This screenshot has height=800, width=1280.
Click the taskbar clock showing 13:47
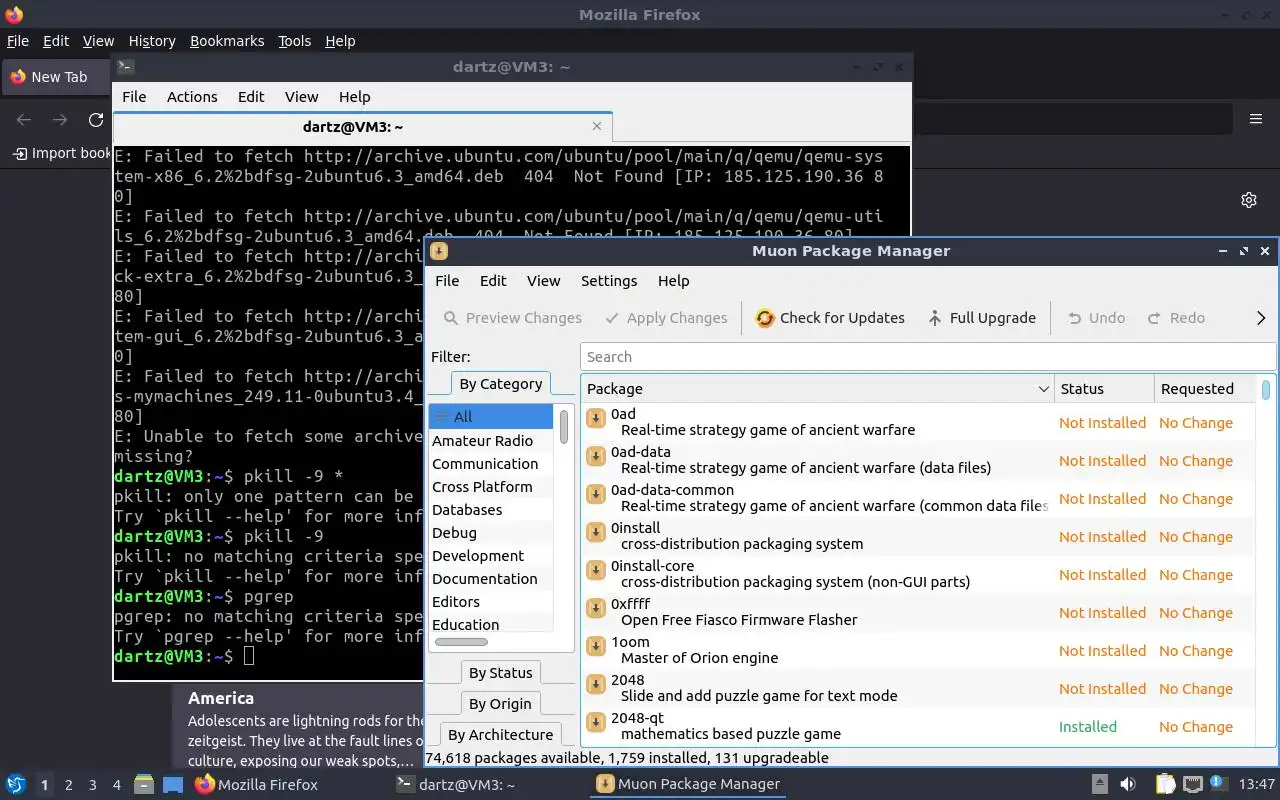click(1257, 785)
